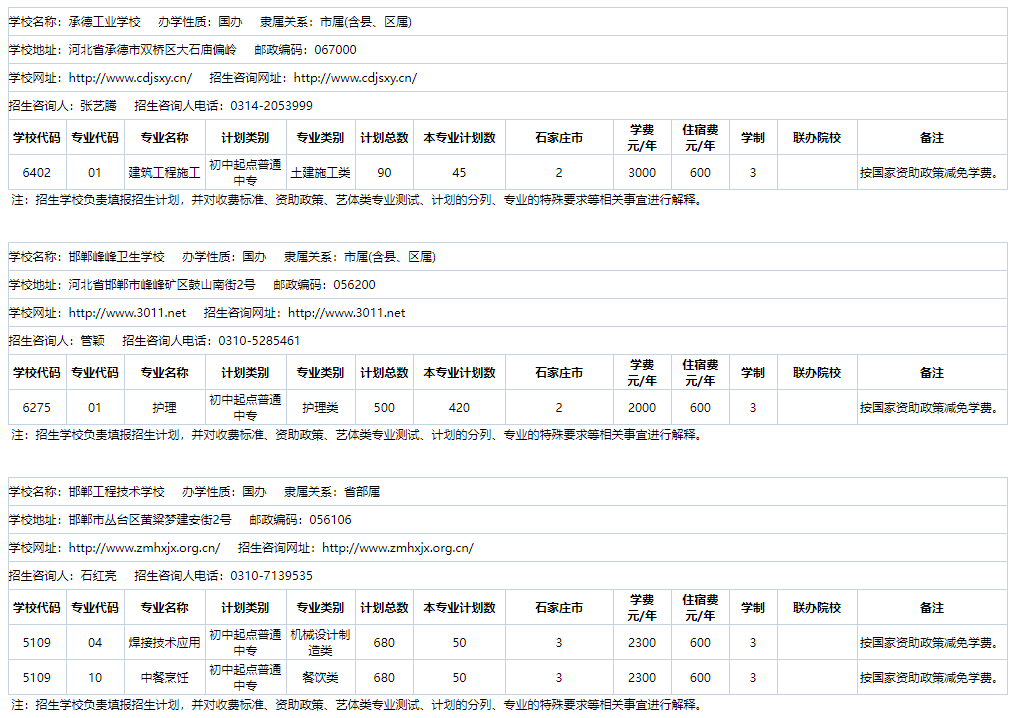
Task: Click the plan total cell 90
Action: tap(384, 173)
